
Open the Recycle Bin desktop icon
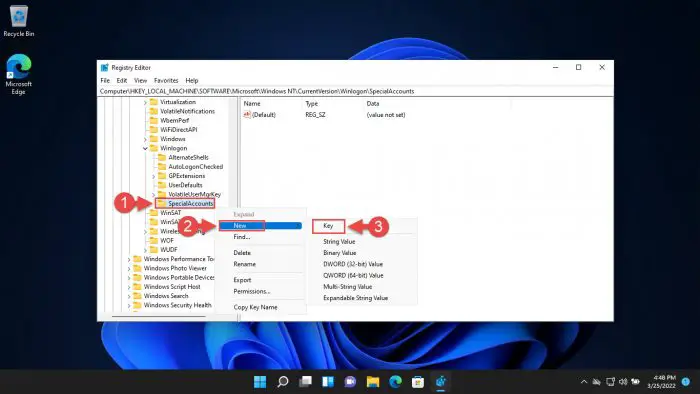click(x=19, y=21)
